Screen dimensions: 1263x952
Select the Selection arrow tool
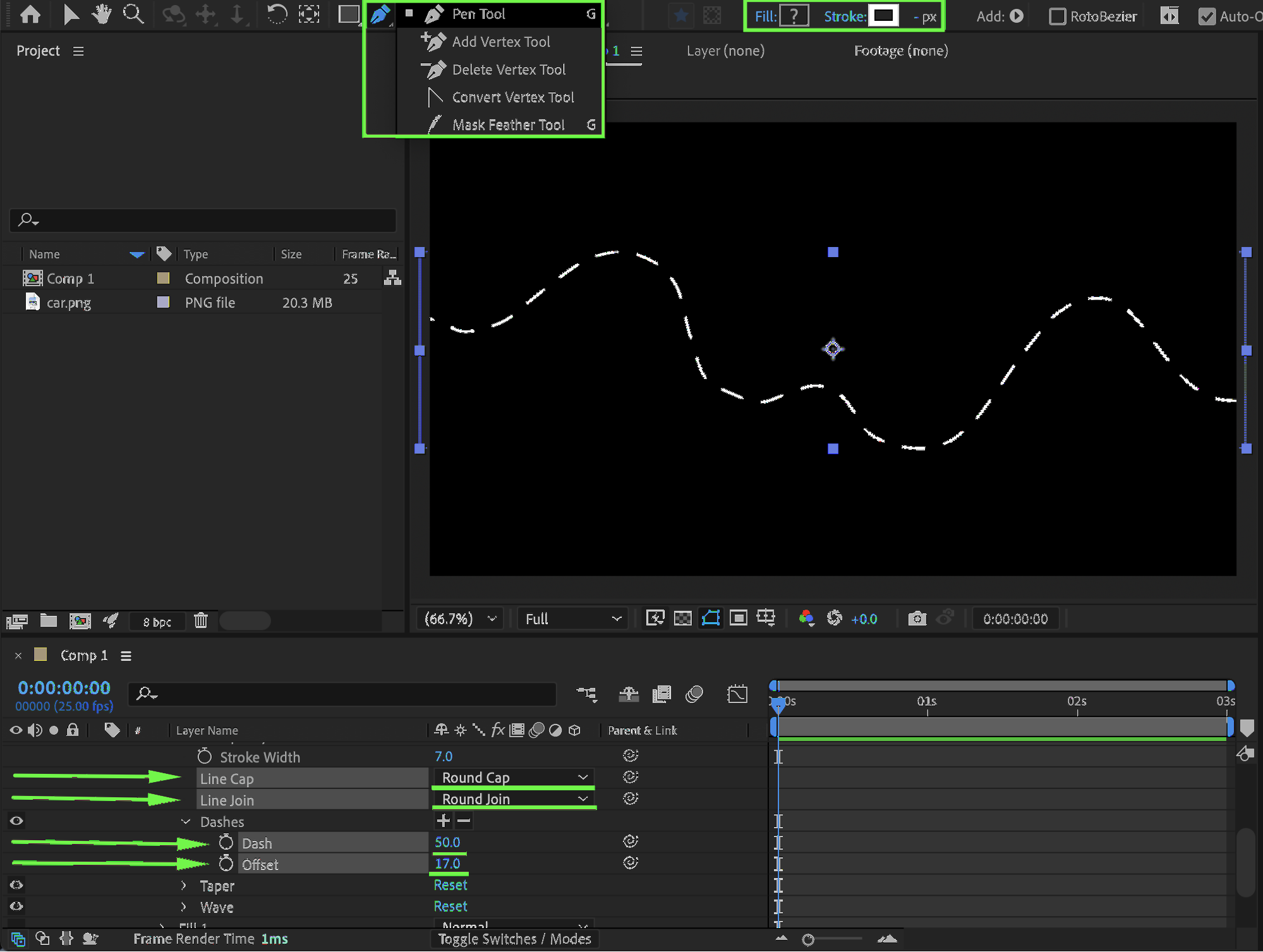pos(71,15)
